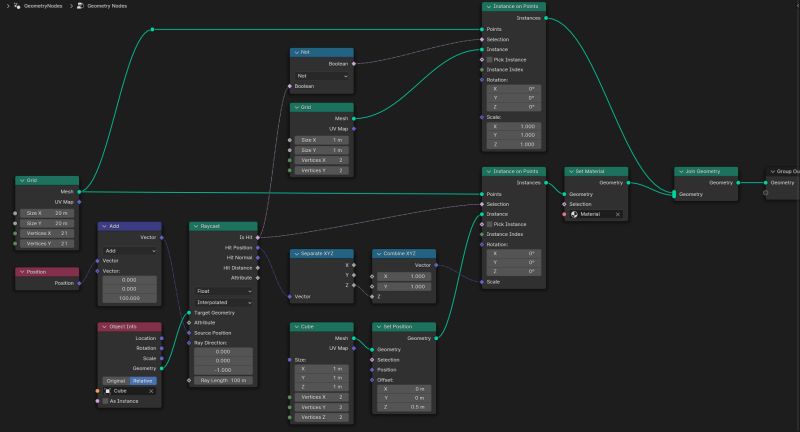
Task: Click the Geometry output socket of Set Material
Action: click(628, 183)
